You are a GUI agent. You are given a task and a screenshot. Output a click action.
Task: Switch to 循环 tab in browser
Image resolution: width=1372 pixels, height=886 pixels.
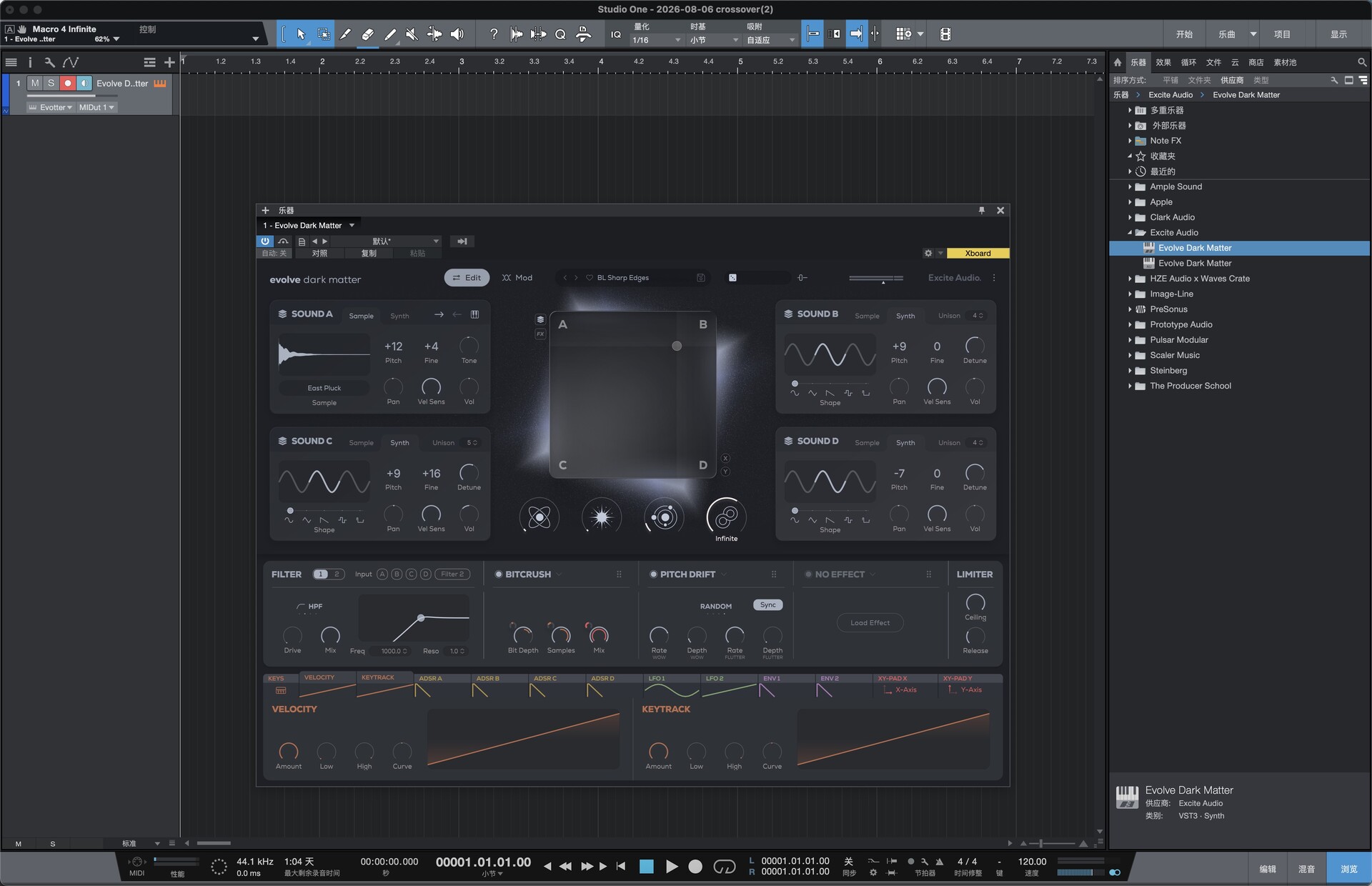pyautogui.click(x=1188, y=62)
